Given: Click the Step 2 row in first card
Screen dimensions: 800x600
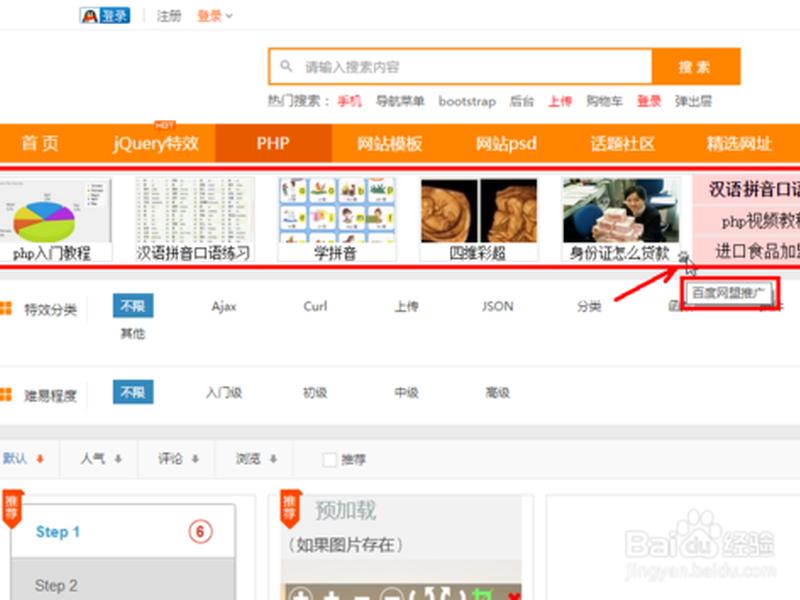Looking at the screenshot, I should click(122, 580).
